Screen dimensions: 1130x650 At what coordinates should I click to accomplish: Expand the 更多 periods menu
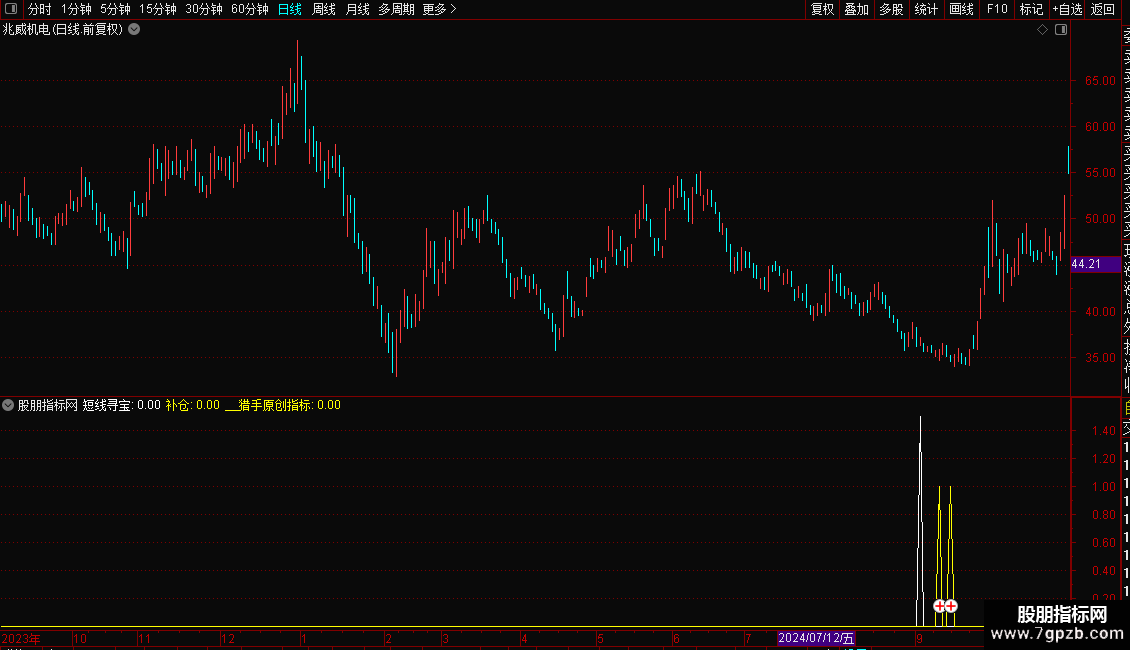[x=439, y=9]
